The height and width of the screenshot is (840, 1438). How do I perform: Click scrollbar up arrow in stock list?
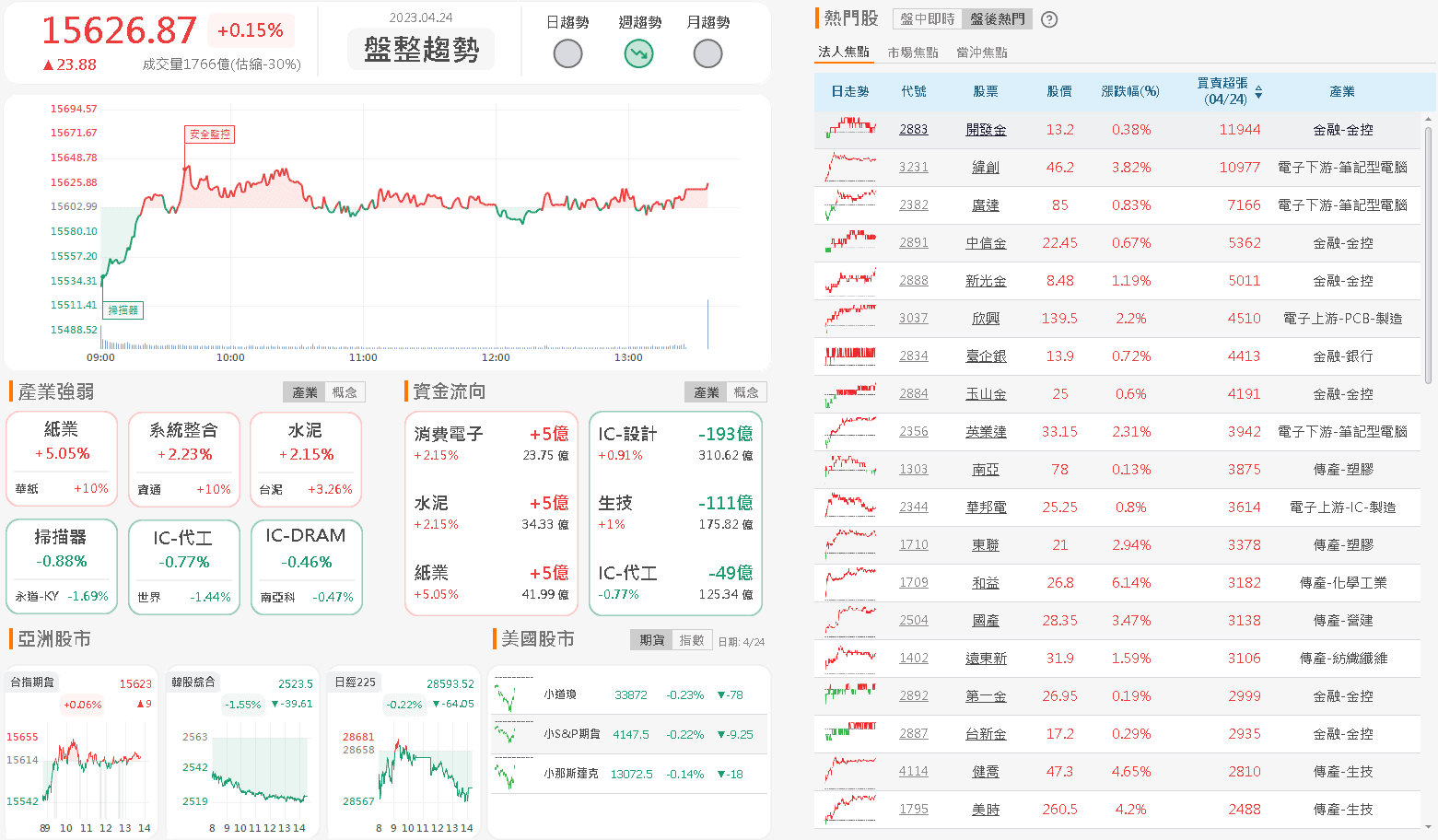pos(1429,118)
